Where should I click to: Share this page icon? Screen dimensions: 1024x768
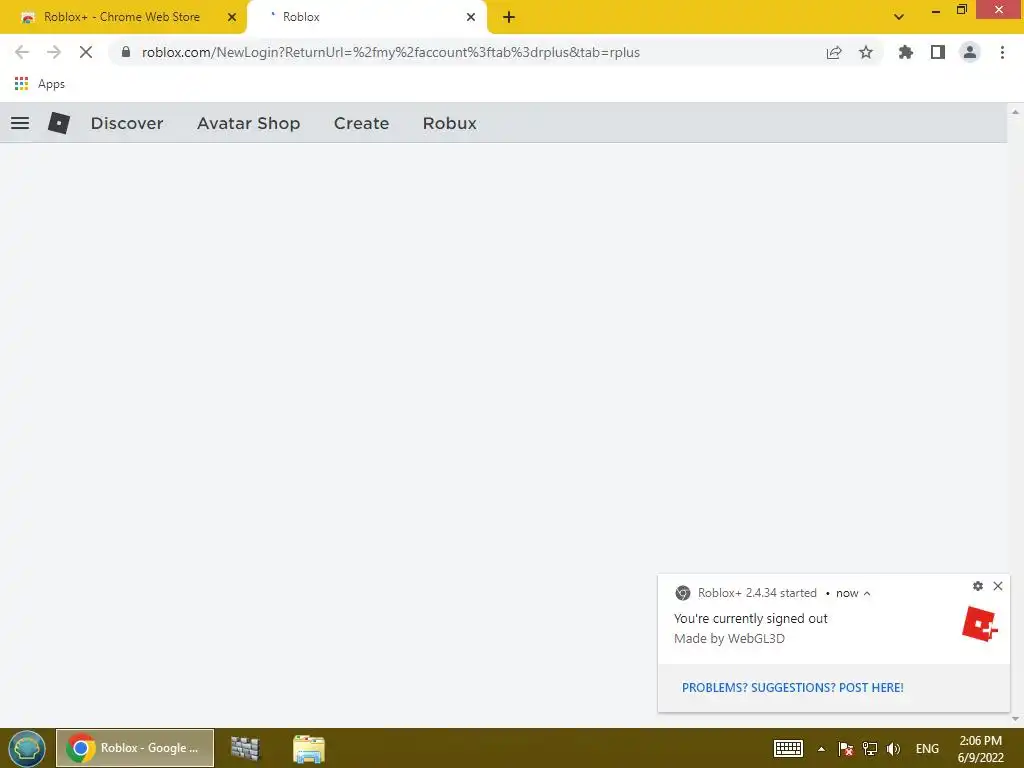pyautogui.click(x=834, y=52)
